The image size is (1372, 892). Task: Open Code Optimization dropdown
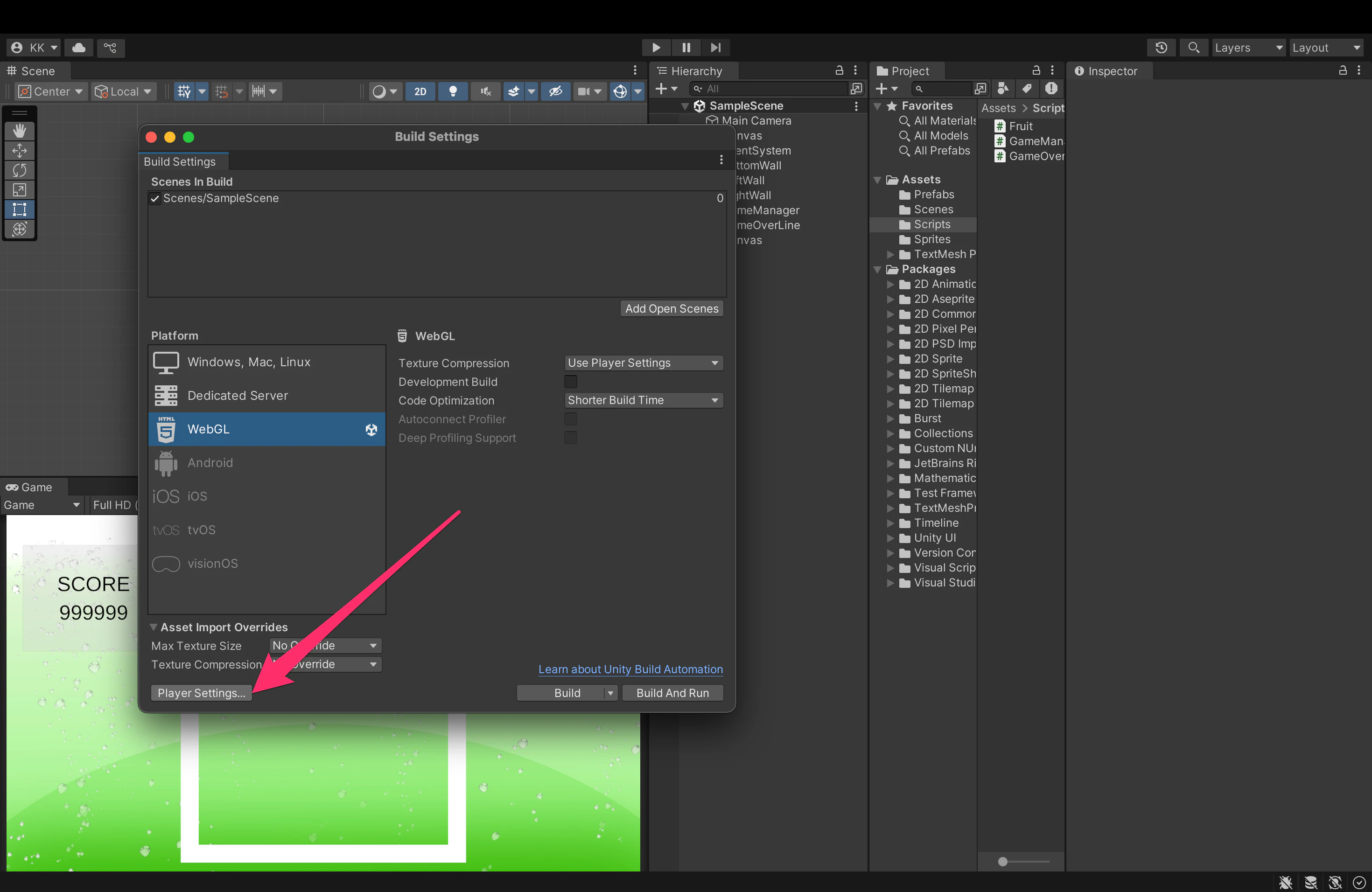point(644,400)
